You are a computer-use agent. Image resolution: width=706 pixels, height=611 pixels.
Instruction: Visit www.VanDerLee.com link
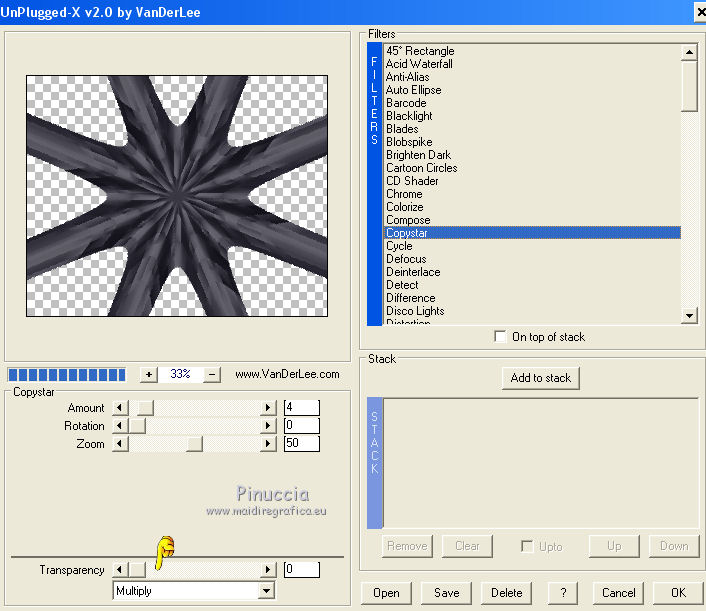click(x=287, y=374)
